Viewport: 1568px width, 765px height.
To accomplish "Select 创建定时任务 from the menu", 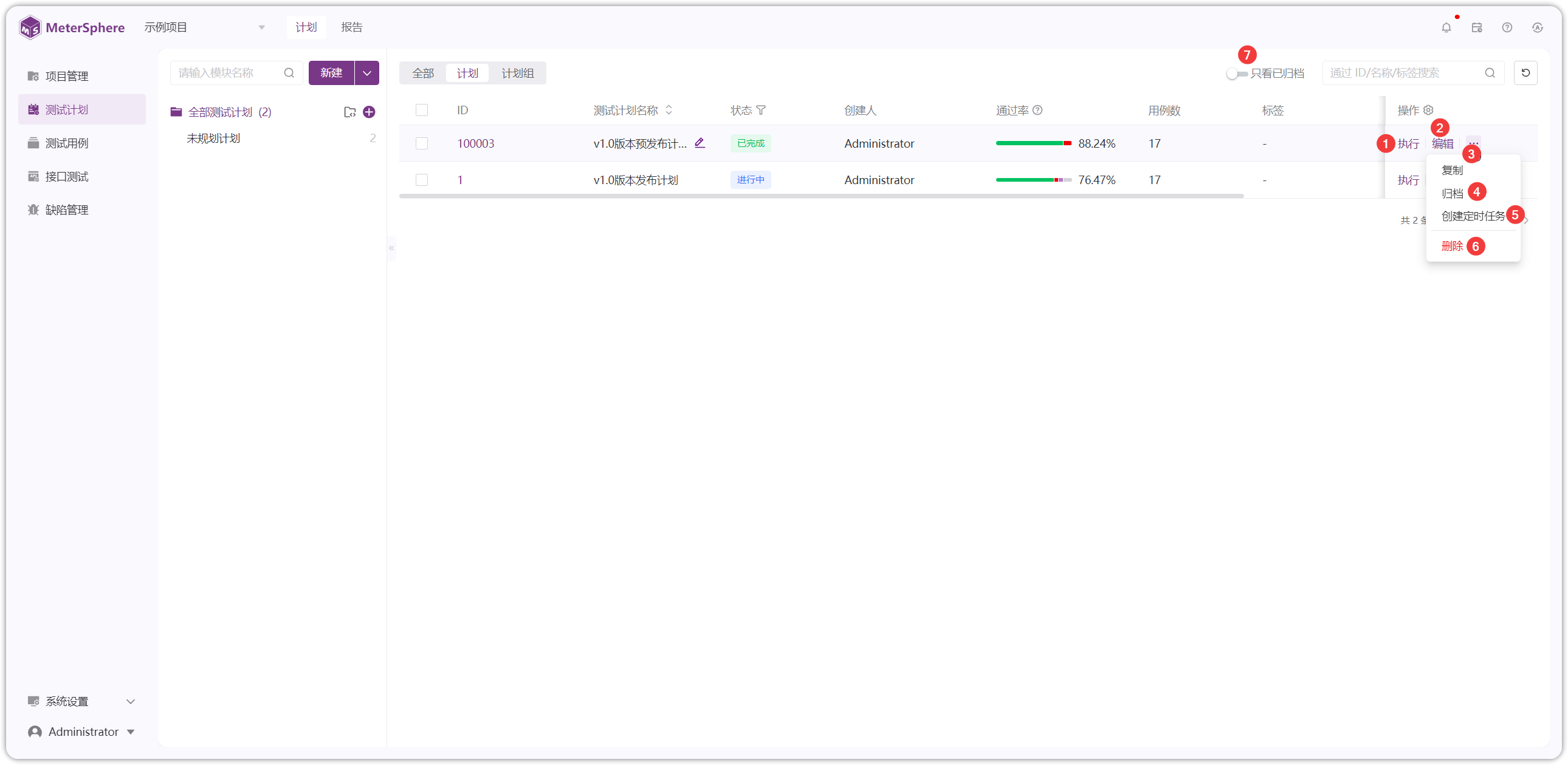I will point(1473,216).
